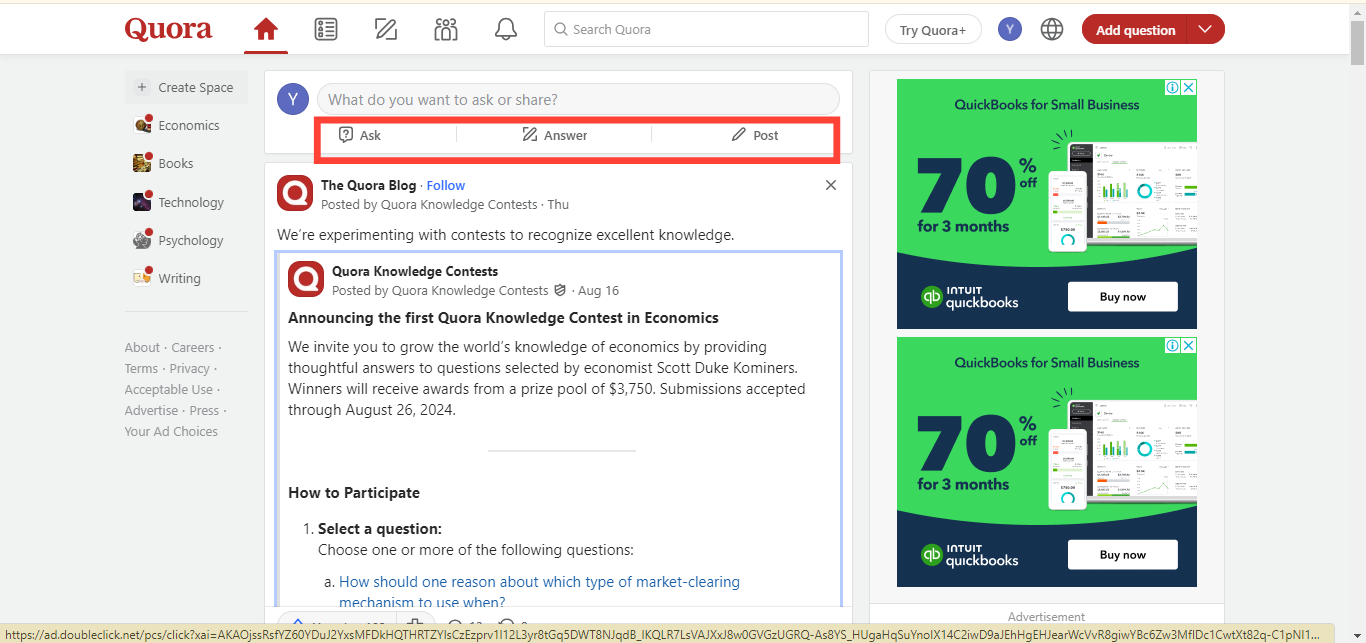The image size is (1366, 643).
Task: Open the market-clearing mechanism question link
Action: point(538,581)
